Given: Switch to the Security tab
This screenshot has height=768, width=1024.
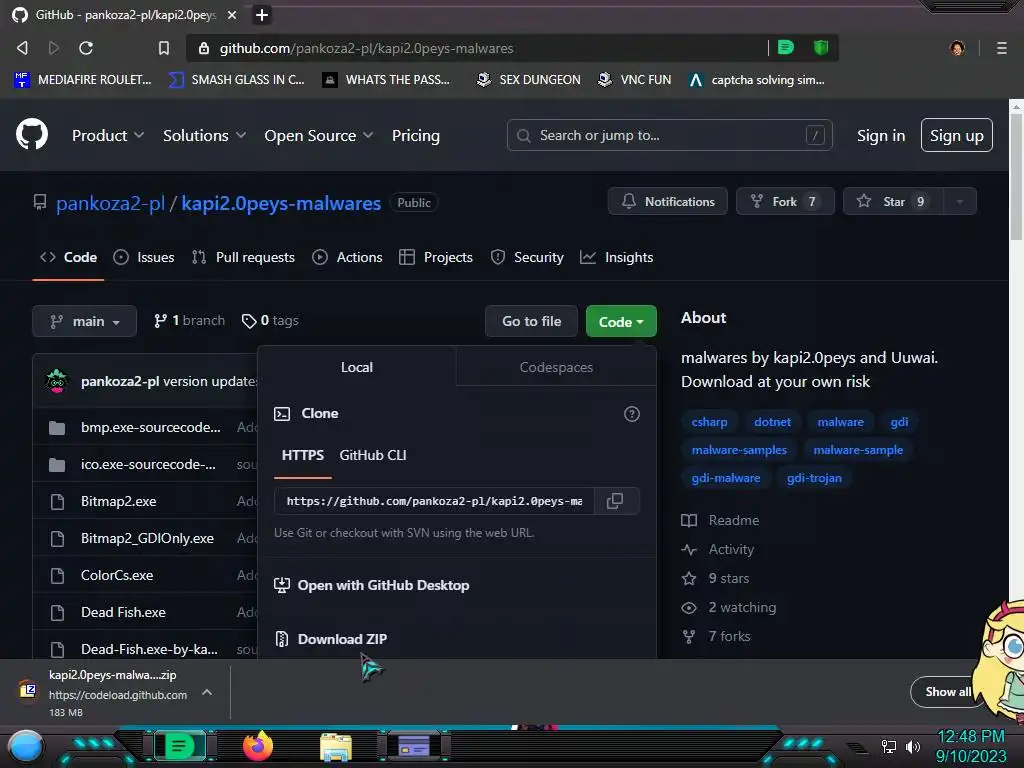Looking at the screenshot, I should (x=527, y=257).
